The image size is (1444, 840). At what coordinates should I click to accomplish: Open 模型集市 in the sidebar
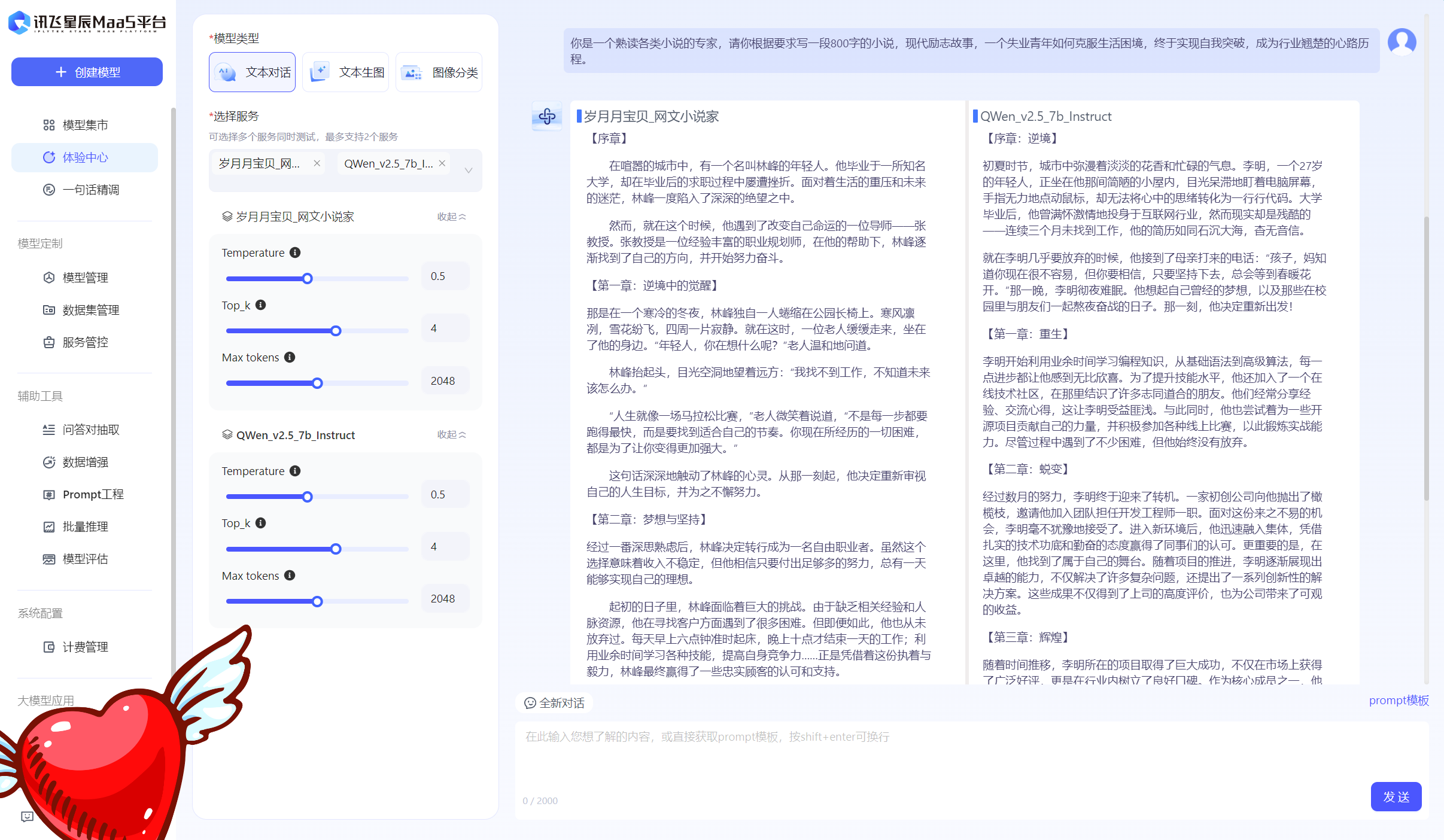(x=84, y=125)
